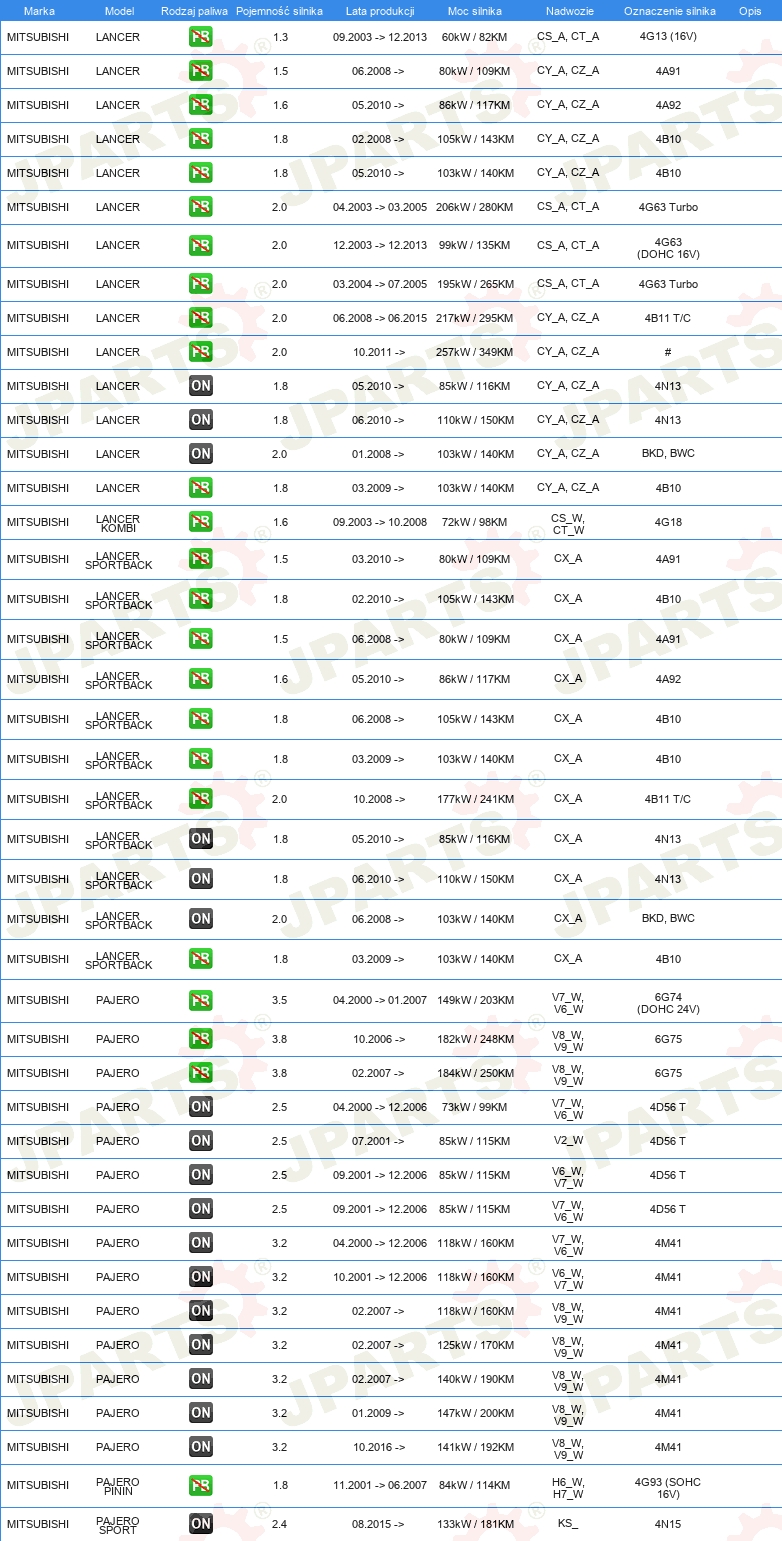Click petrol icon in Lancer 217kW / 295KM row

coord(200,318)
